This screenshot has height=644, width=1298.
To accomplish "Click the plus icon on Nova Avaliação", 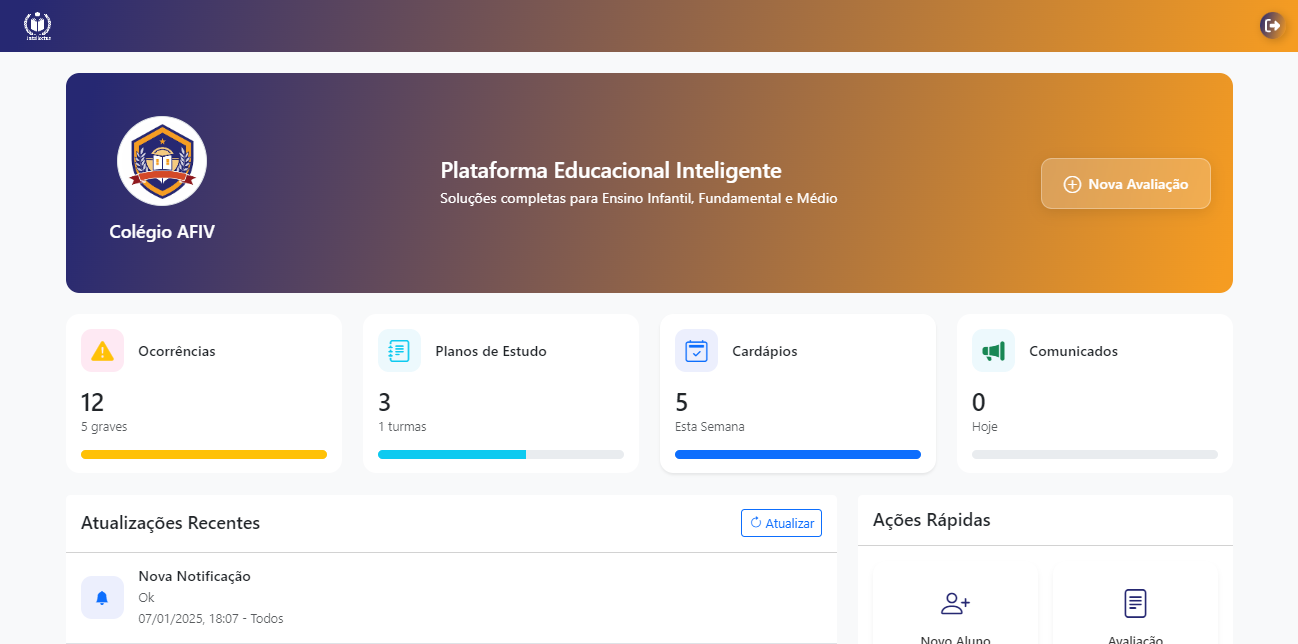I will coord(1072,184).
